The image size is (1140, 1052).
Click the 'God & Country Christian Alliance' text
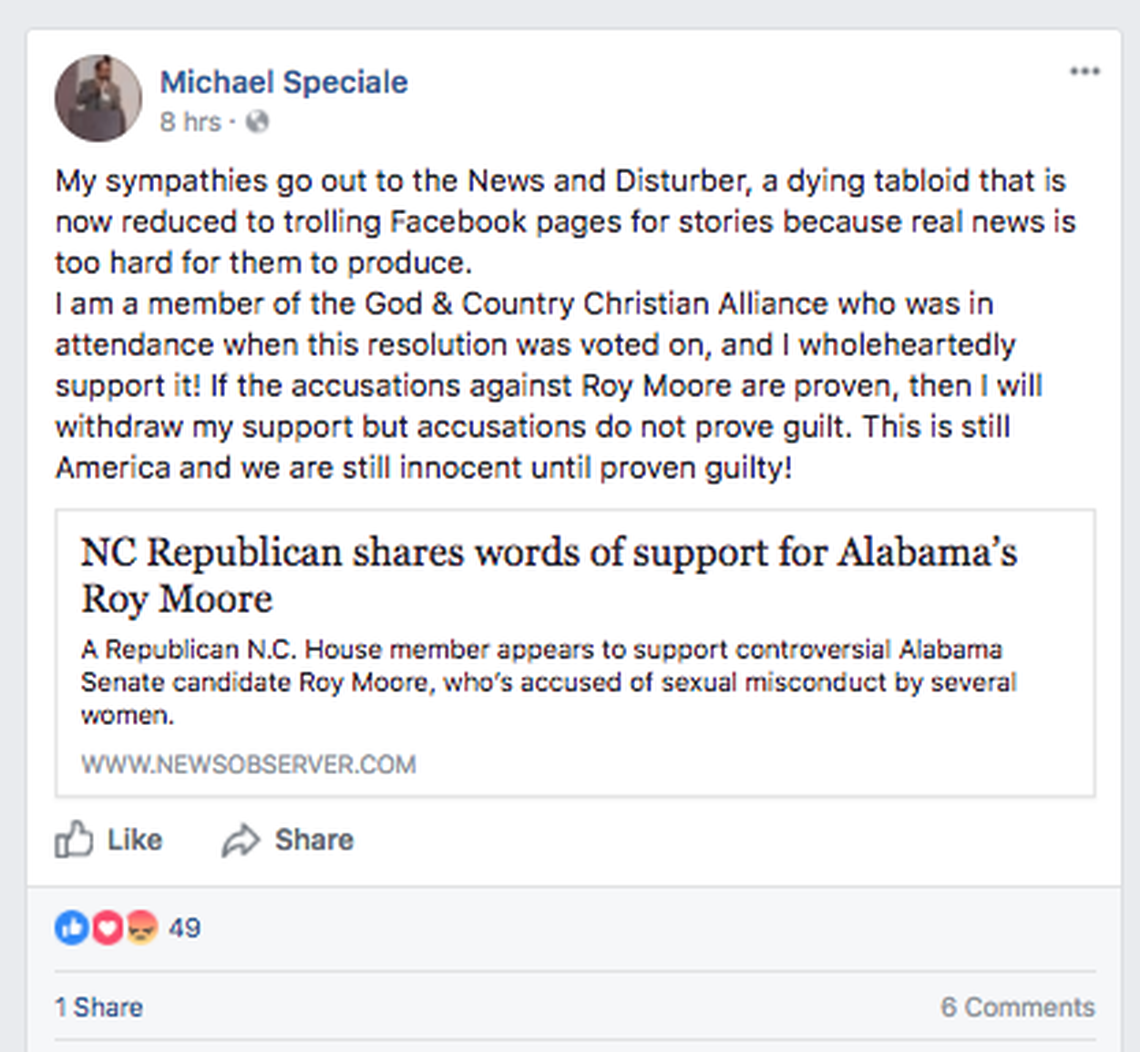point(559,303)
